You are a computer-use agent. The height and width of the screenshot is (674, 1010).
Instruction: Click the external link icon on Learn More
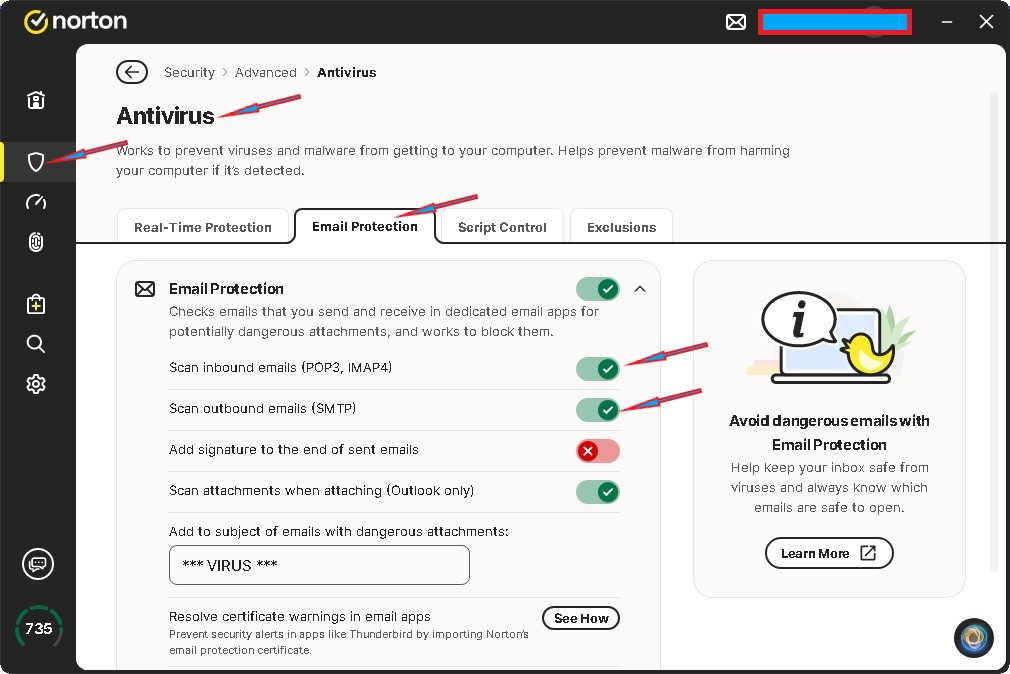point(868,553)
